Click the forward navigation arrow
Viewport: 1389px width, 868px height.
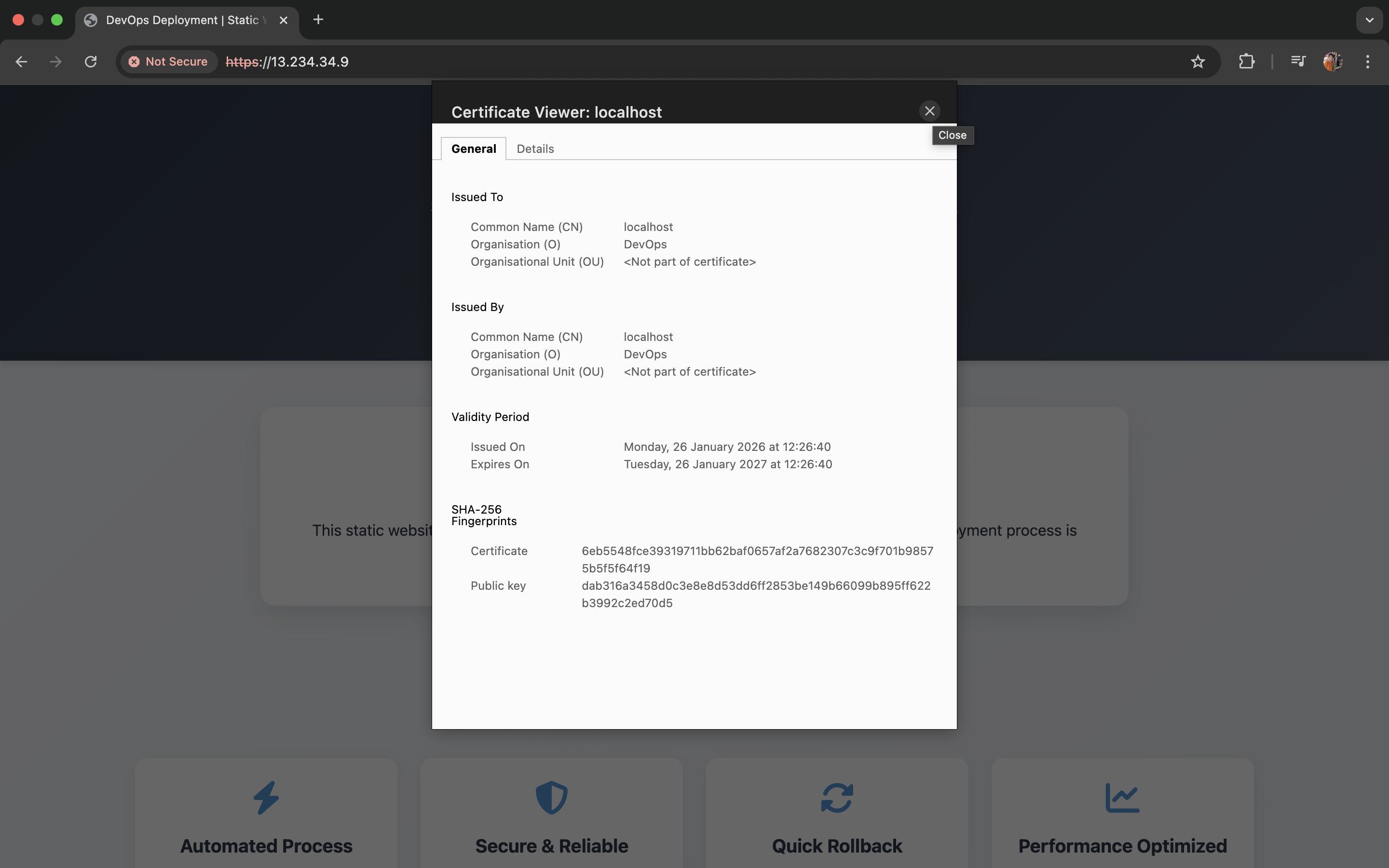[55, 61]
